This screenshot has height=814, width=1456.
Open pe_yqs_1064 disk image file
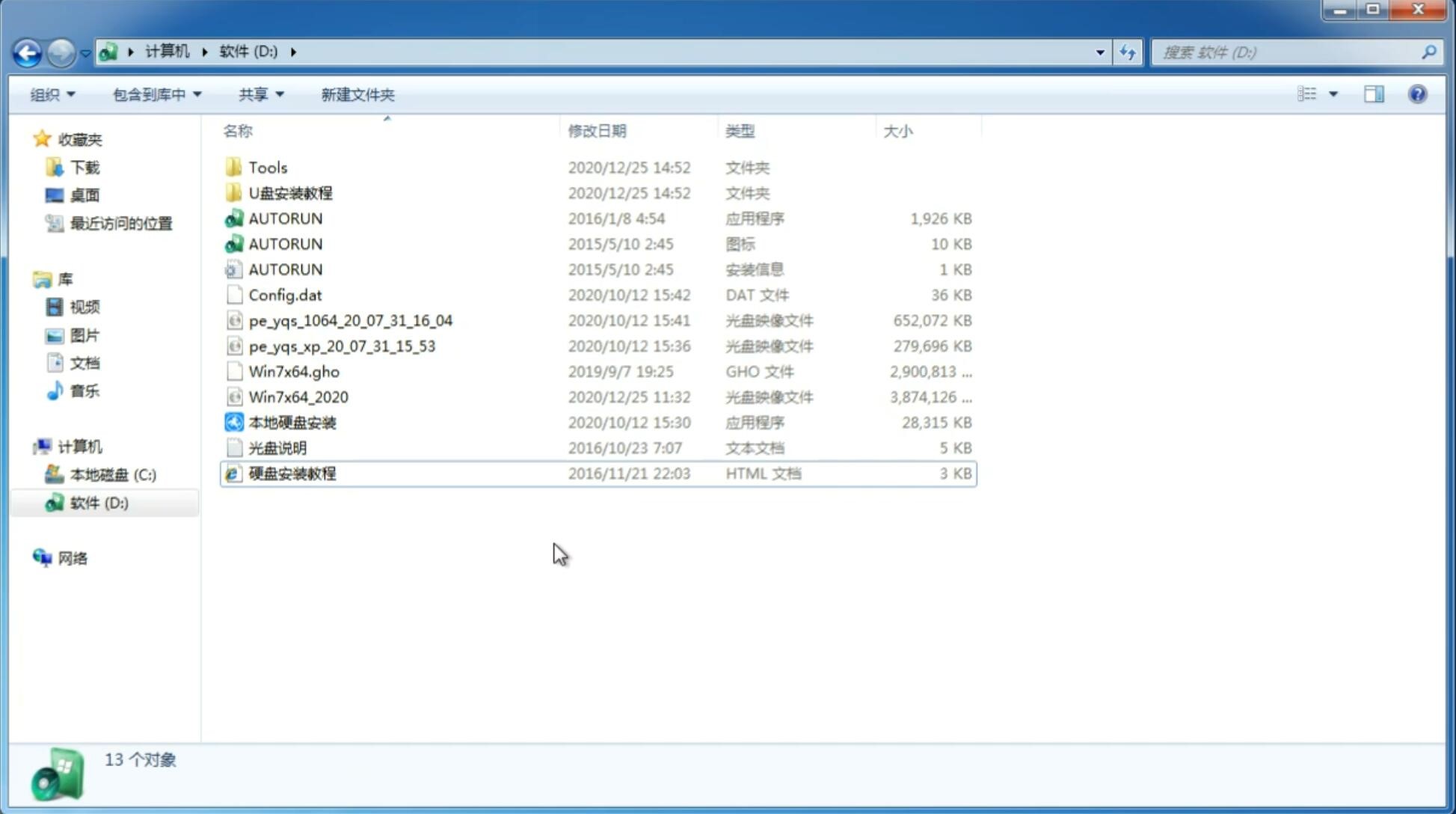point(350,320)
